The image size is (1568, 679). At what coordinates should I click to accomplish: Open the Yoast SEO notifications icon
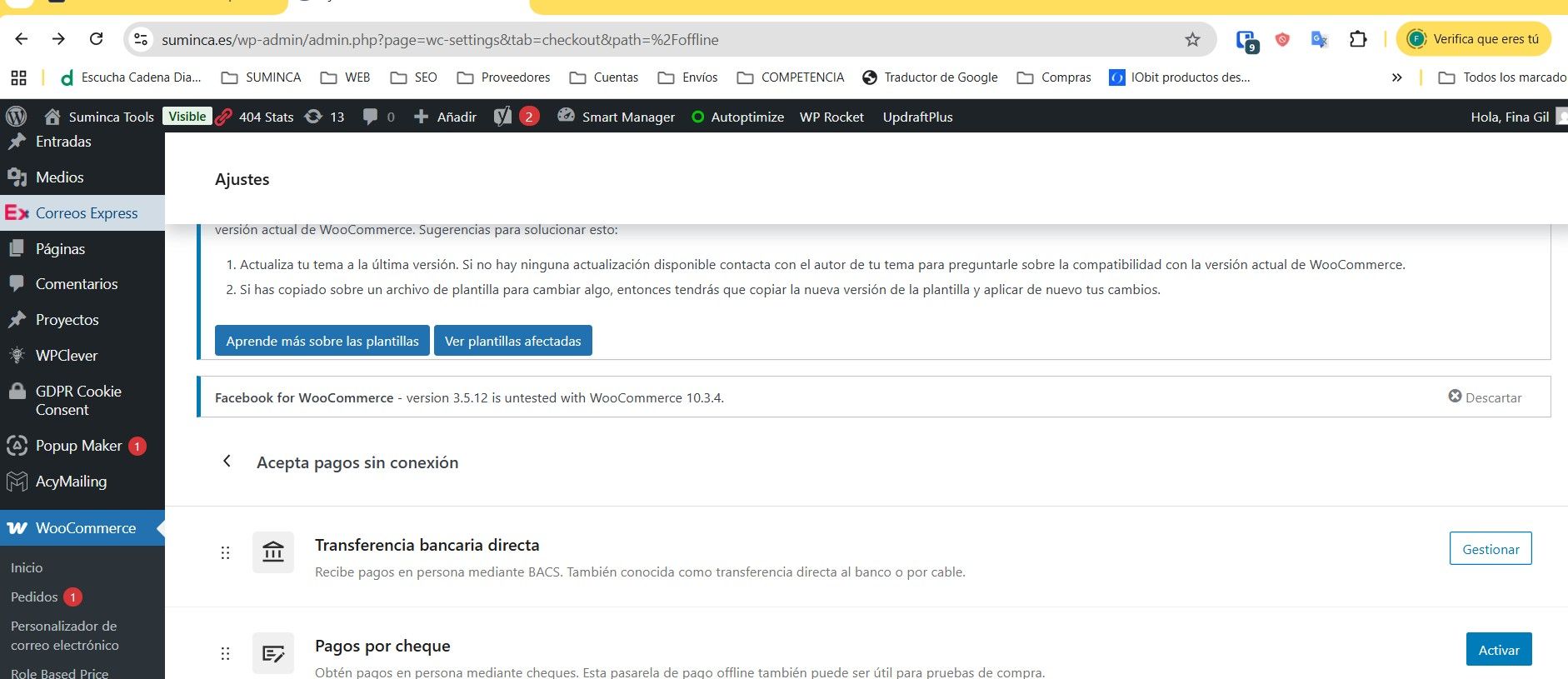[x=502, y=117]
